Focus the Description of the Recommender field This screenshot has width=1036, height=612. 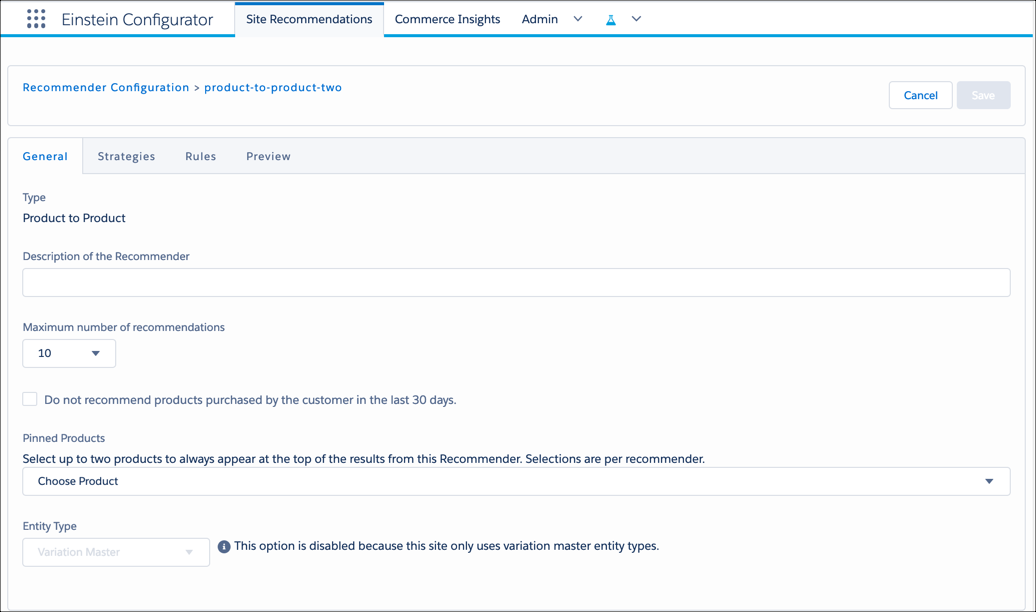click(x=516, y=282)
